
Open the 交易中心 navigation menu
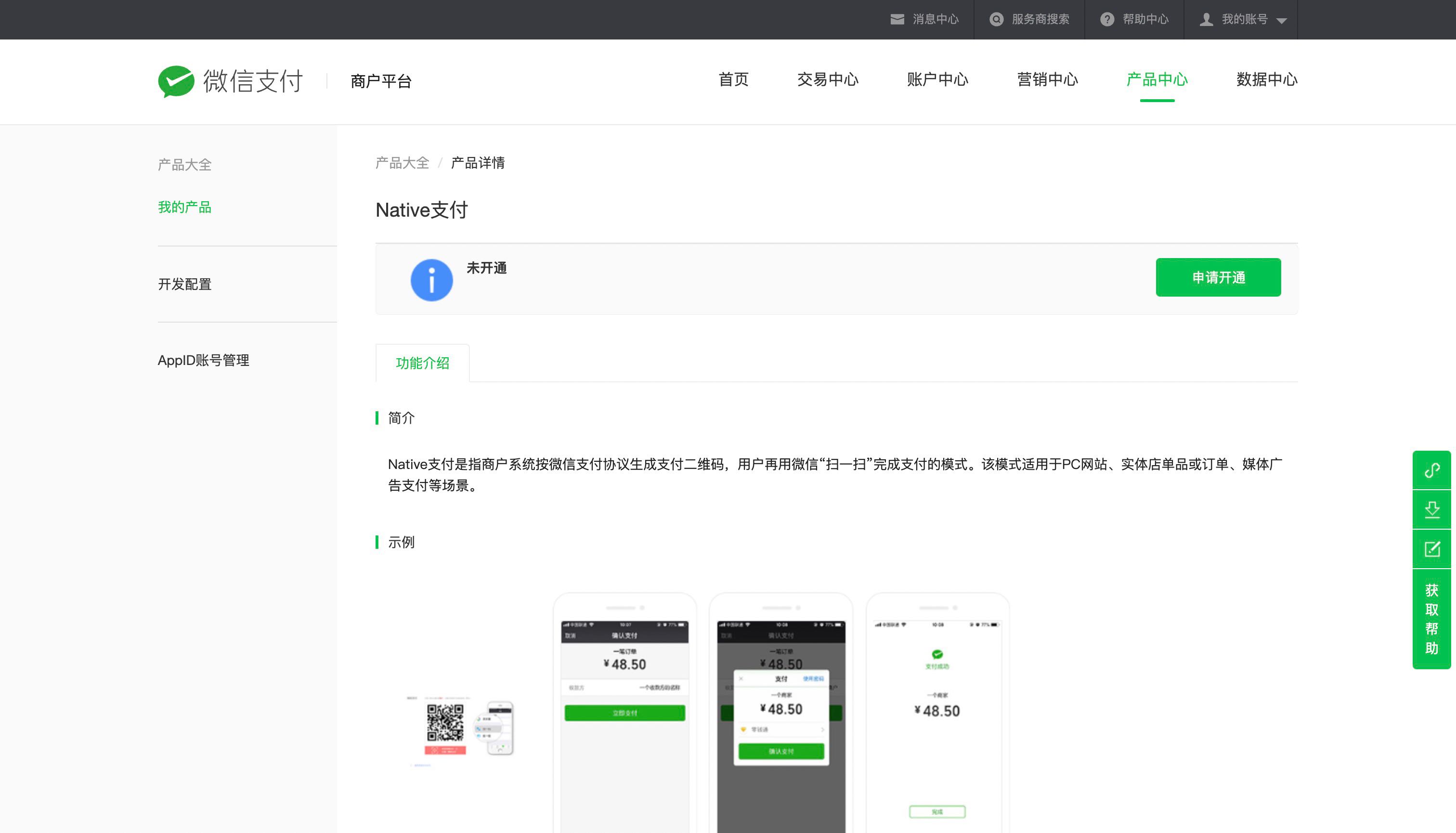coord(827,79)
